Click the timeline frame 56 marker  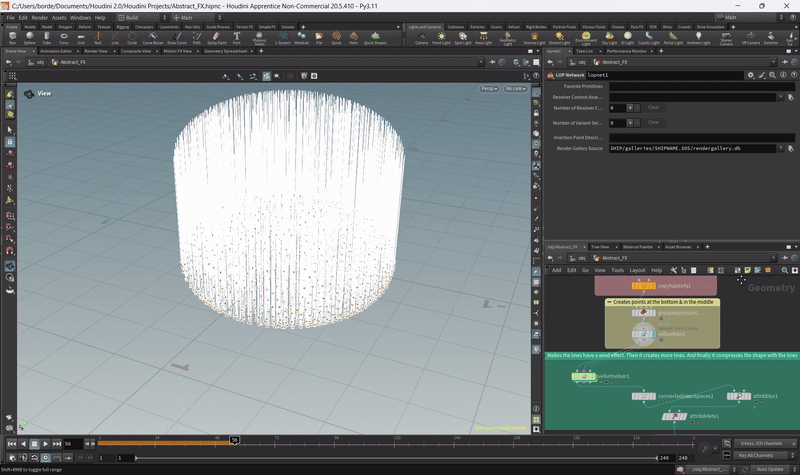[234, 440]
